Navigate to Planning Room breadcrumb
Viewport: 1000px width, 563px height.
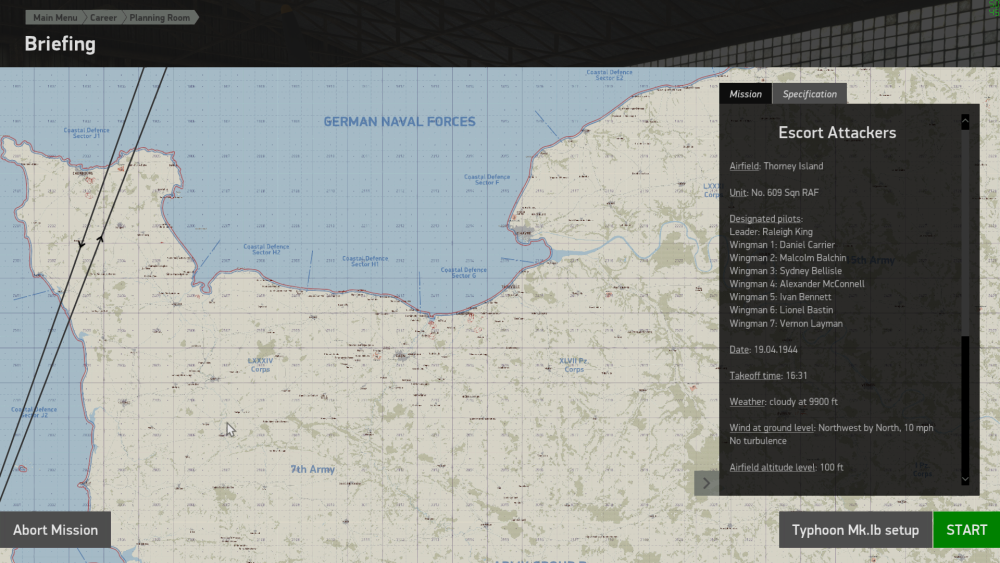[x=160, y=18]
